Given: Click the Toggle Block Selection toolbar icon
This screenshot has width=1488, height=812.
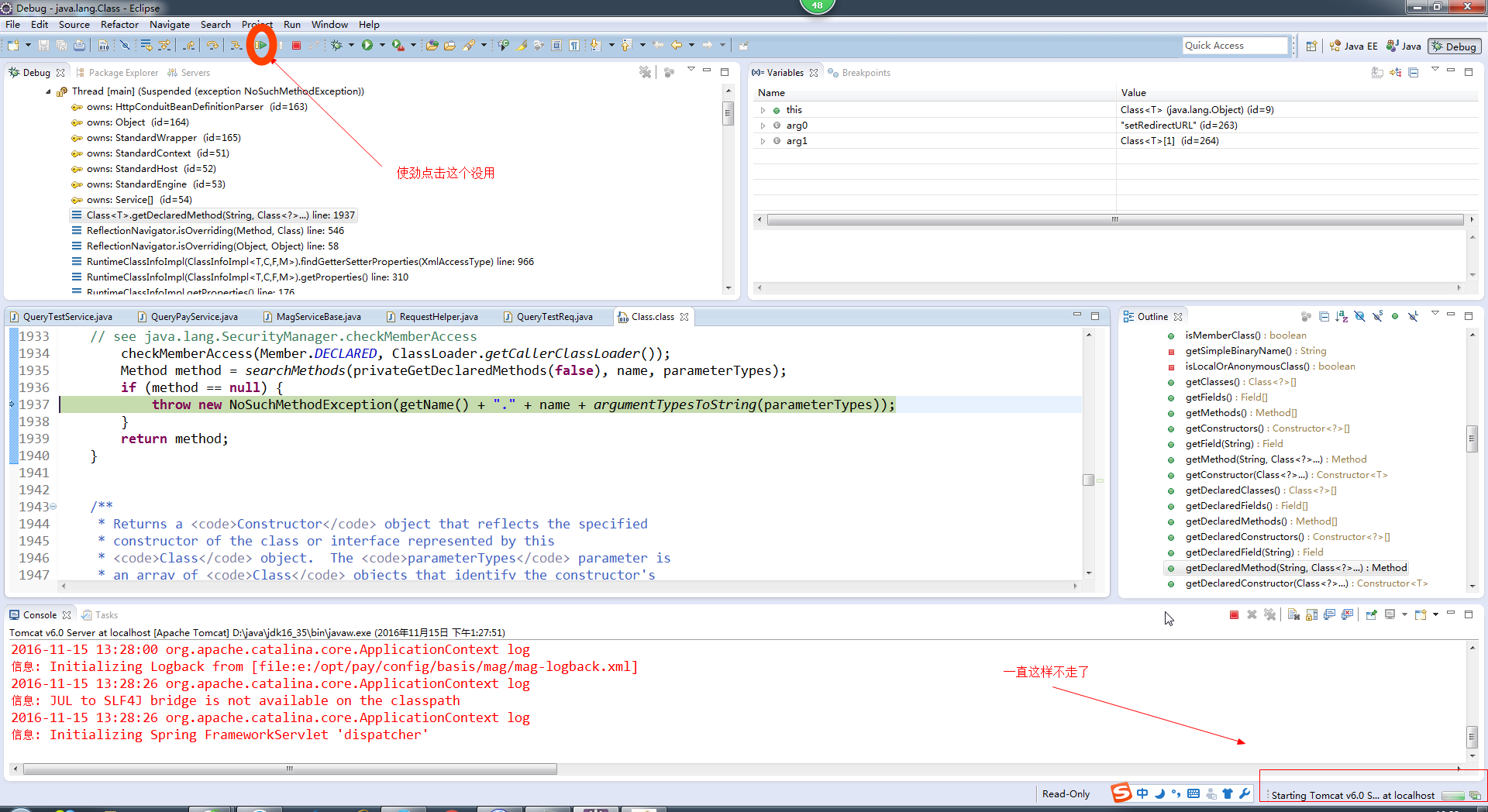Looking at the screenshot, I should (x=556, y=46).
